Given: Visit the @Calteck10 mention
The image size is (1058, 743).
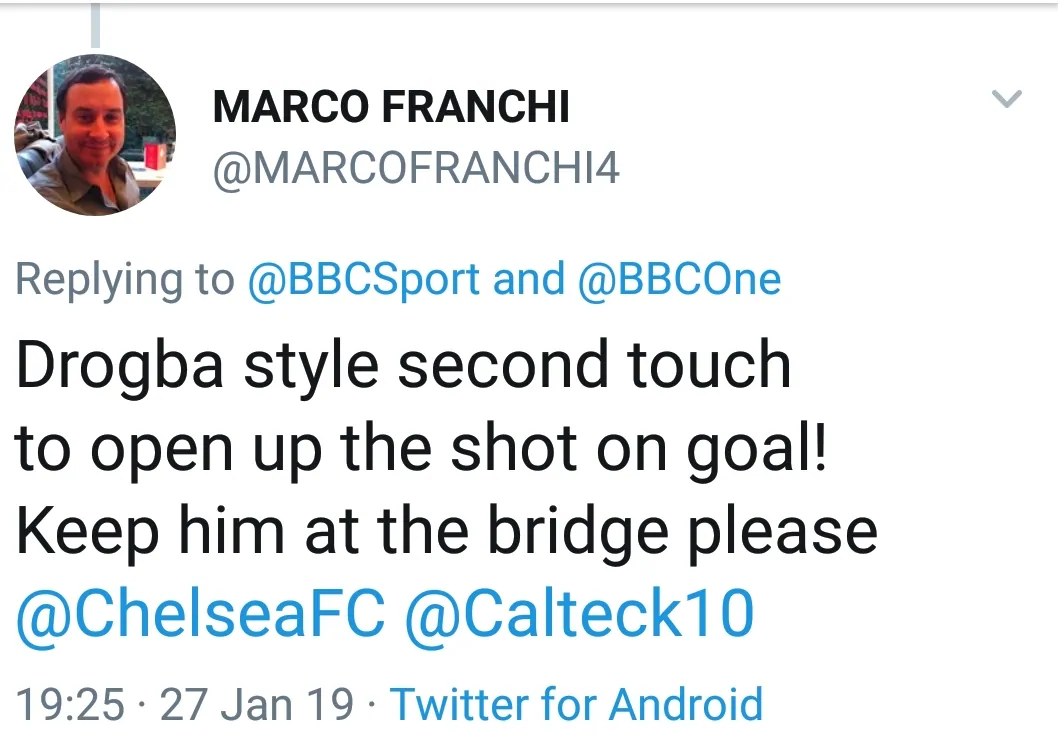Looking at the screenshot, I should coord(579,613).
